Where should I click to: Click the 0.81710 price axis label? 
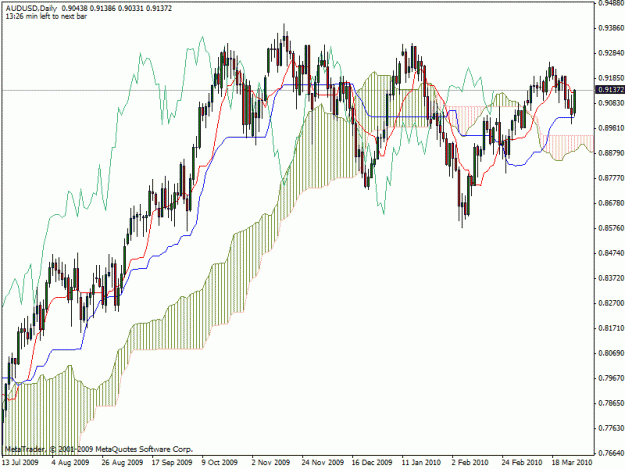pos(610,328)
